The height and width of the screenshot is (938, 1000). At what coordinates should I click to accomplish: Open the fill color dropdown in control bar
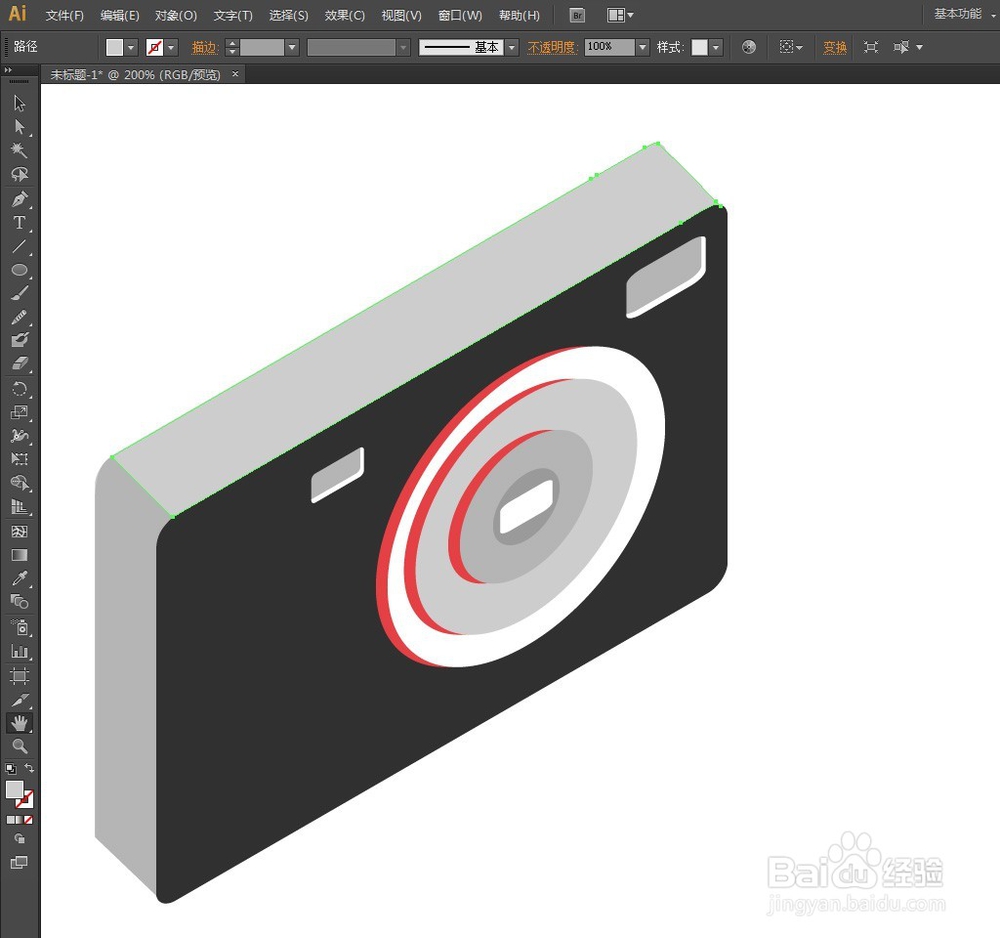pyautogui.click(x=131, y=47)
